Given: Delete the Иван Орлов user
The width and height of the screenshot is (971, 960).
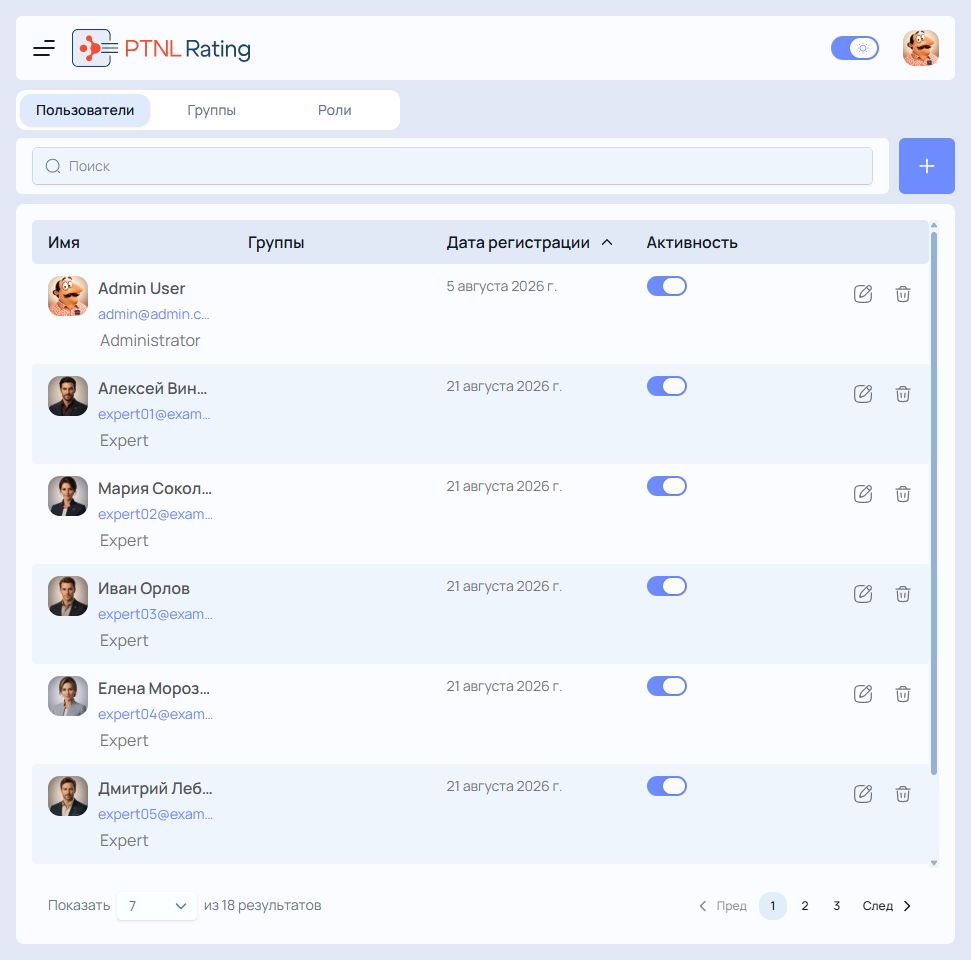Looking at the screenshot, I should click(903, 594).
